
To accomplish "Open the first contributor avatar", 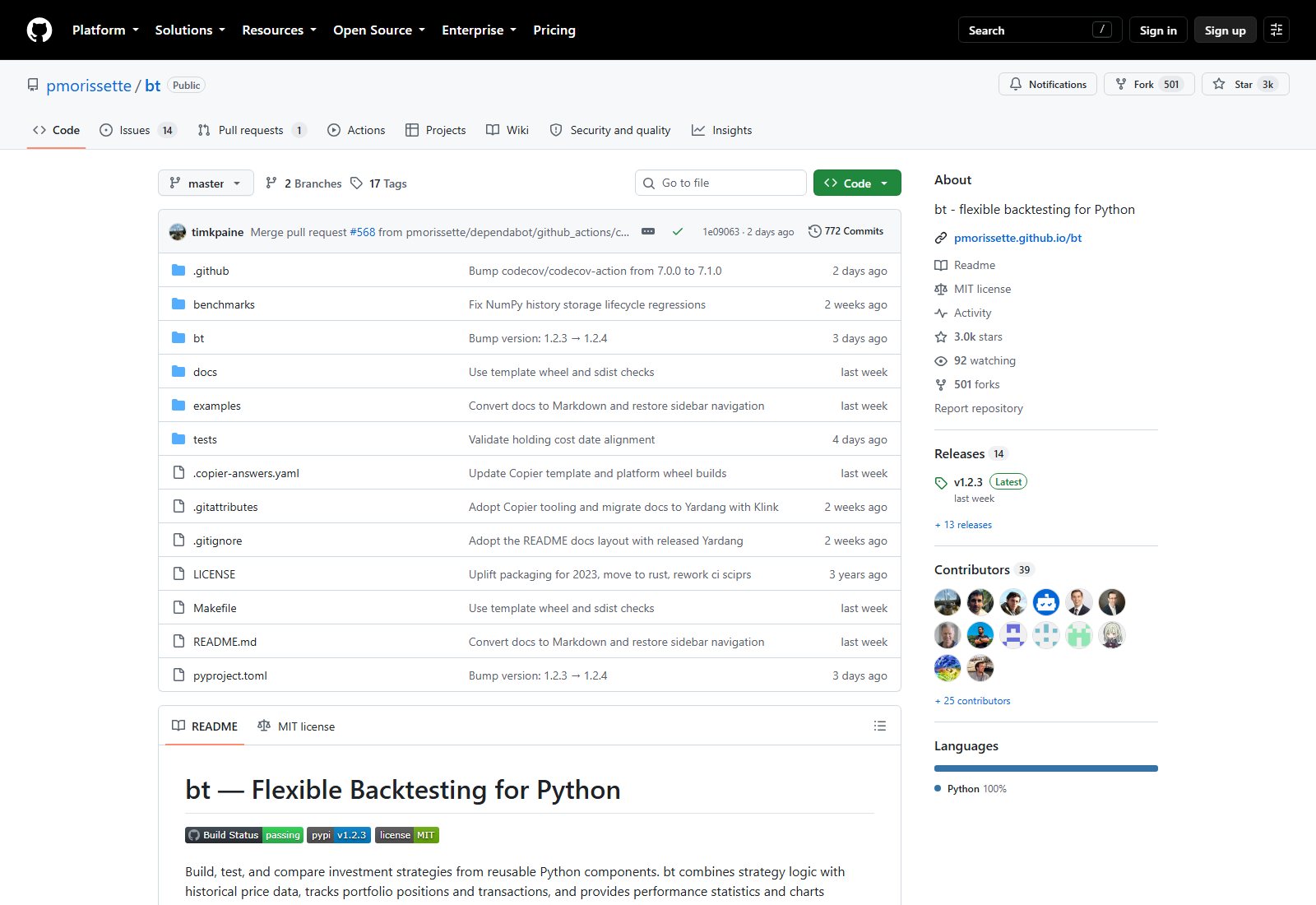I will (x=948, y=602).
